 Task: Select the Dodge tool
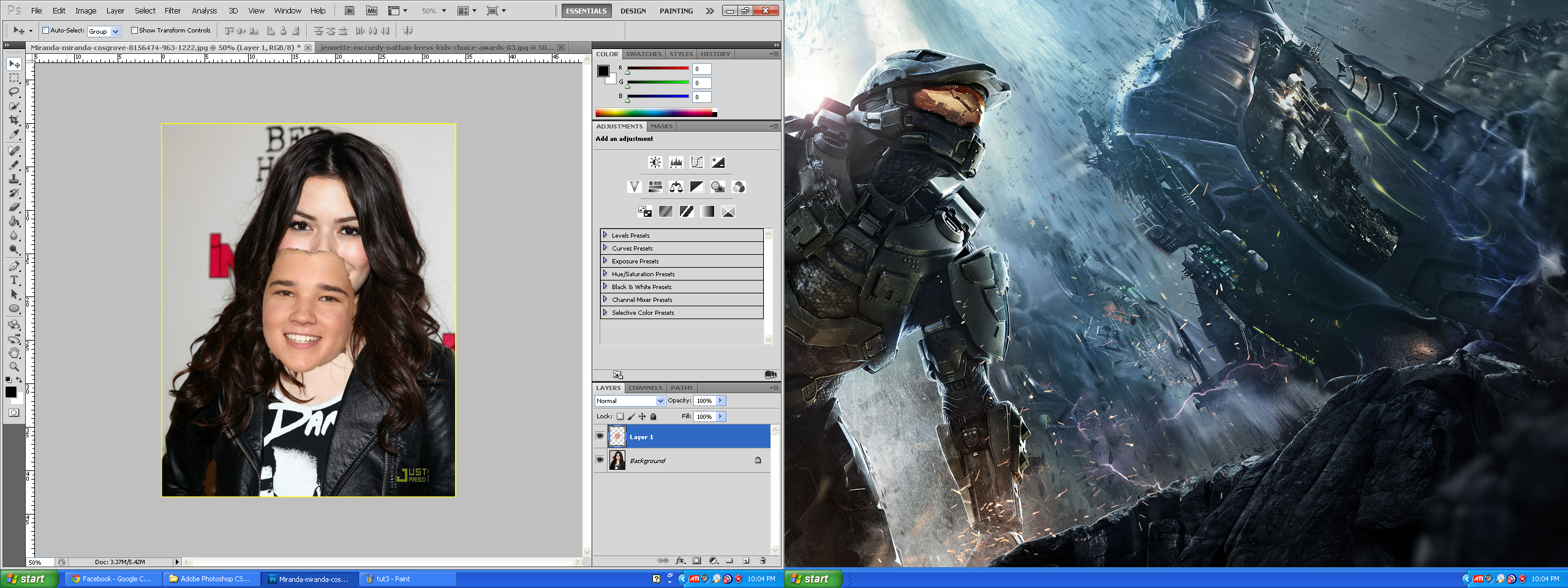click(x=14, y=249)
